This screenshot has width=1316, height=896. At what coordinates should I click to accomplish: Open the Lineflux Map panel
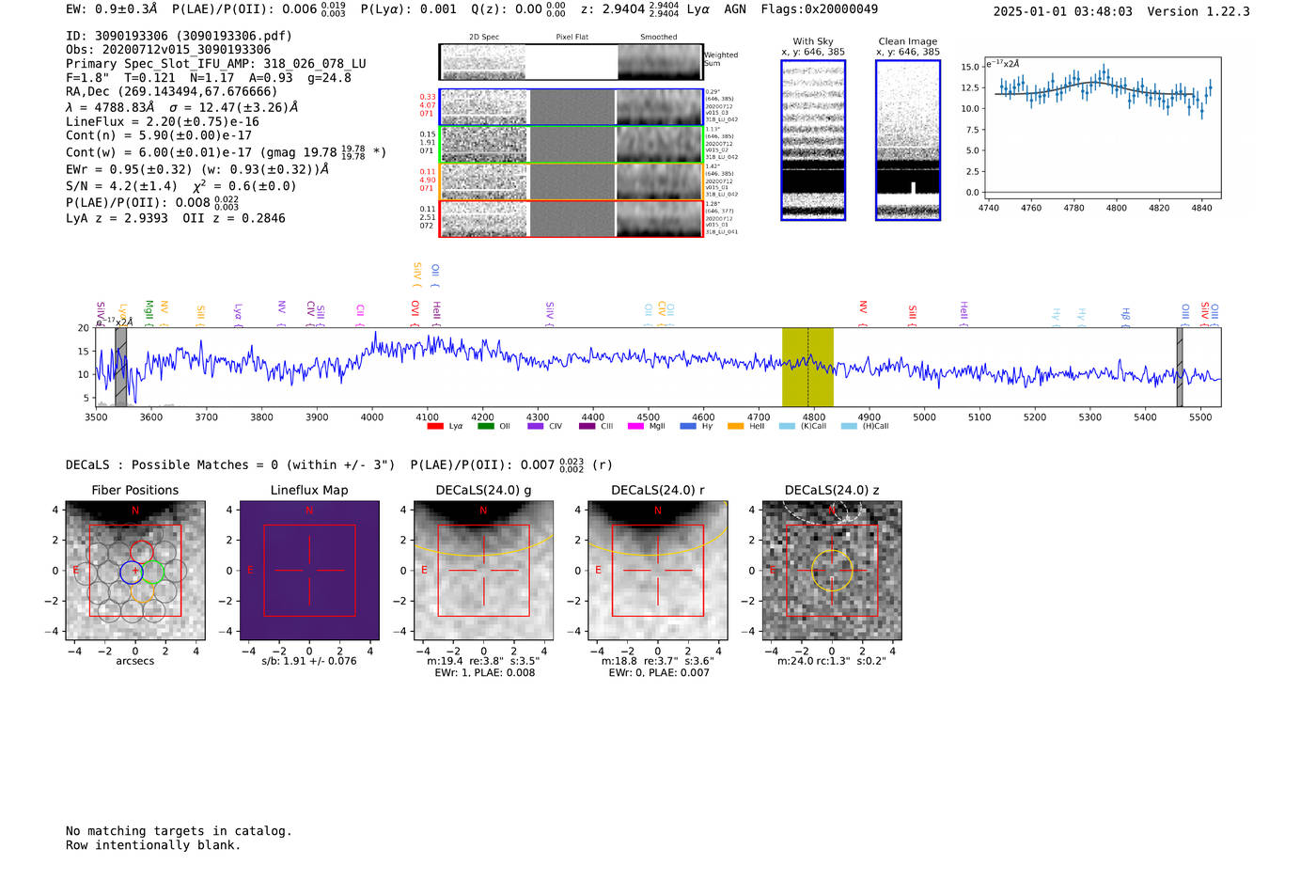(x=309, y=570)
